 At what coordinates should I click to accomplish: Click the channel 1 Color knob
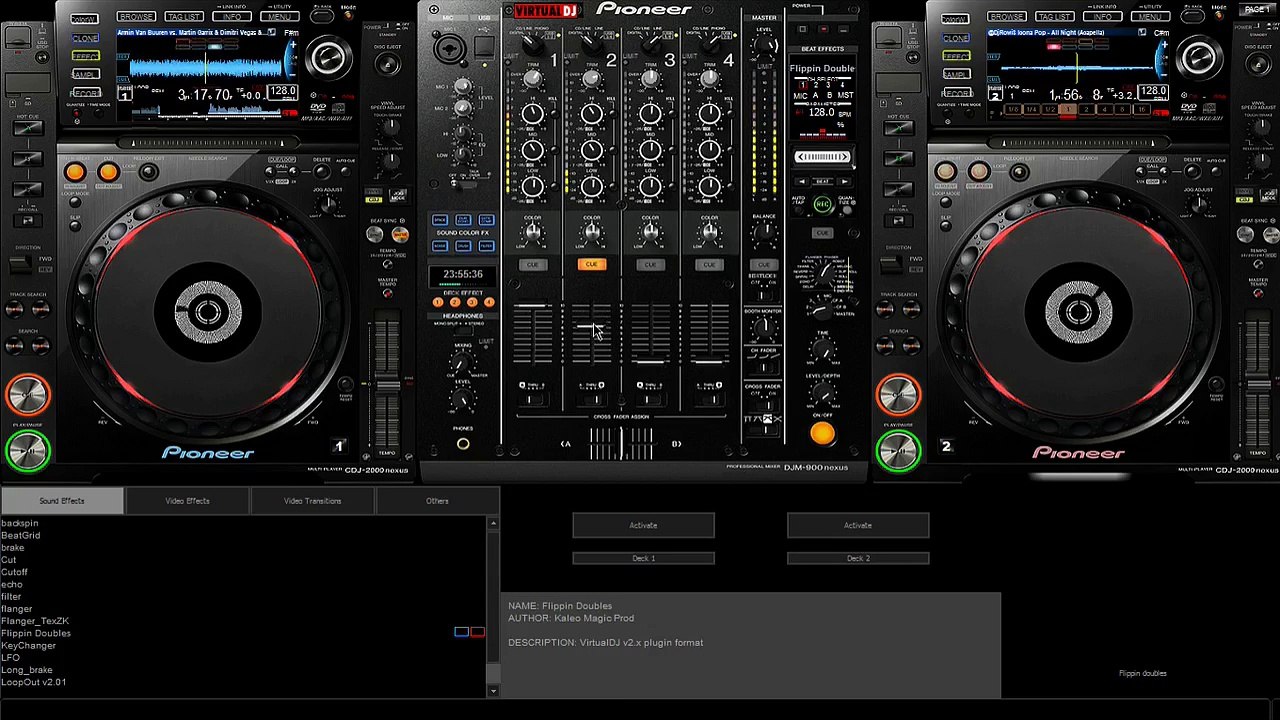click(x=532, y=234)
